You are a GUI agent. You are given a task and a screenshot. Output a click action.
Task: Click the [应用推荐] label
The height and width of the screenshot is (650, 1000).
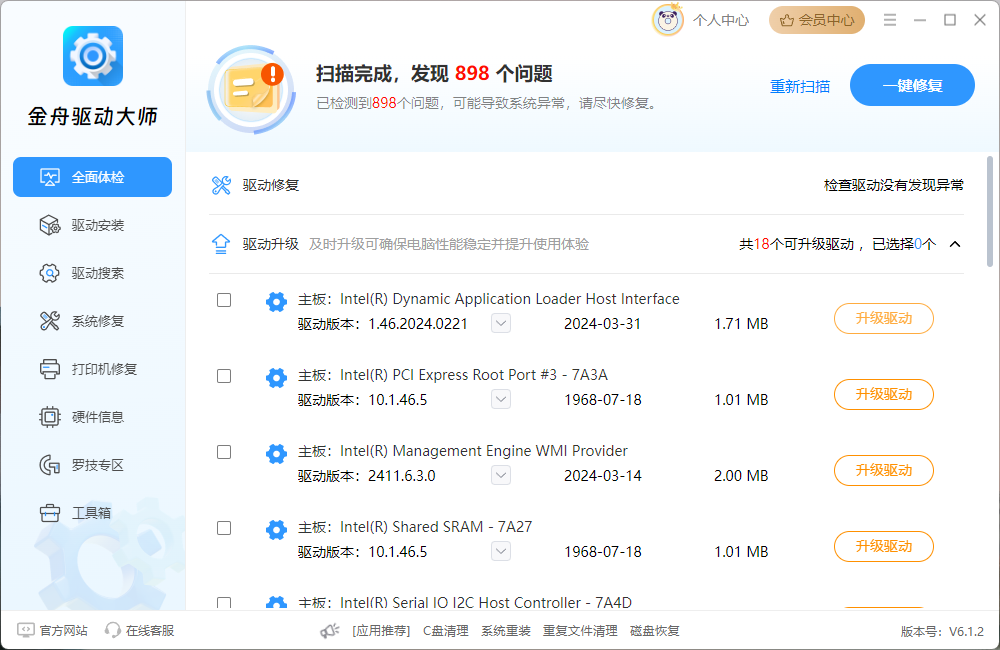[381, 631]
